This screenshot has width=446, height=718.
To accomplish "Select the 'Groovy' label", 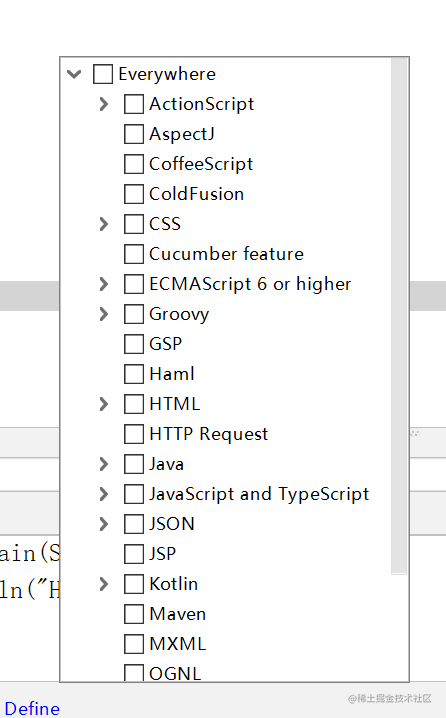I will pos(179,315).
